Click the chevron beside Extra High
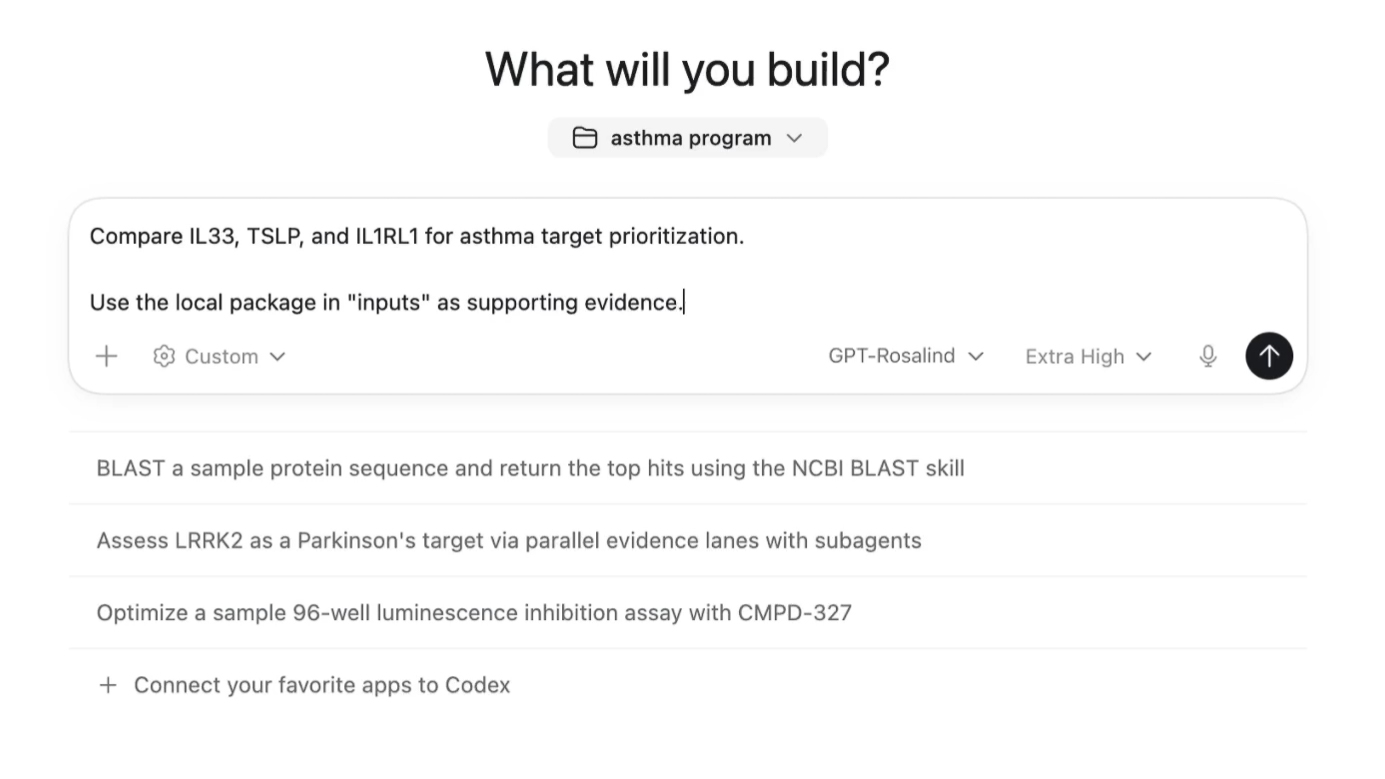The image size is (1385, 779). click(1144, 356)
